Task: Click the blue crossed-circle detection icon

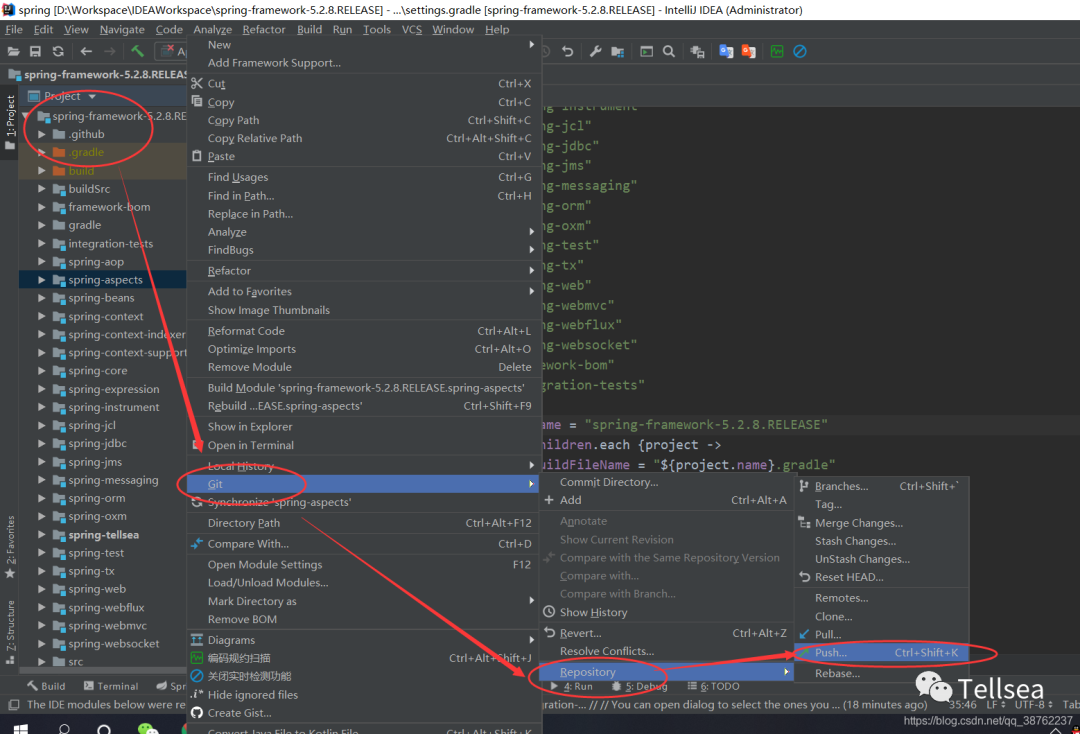Action: coord(800,51)
